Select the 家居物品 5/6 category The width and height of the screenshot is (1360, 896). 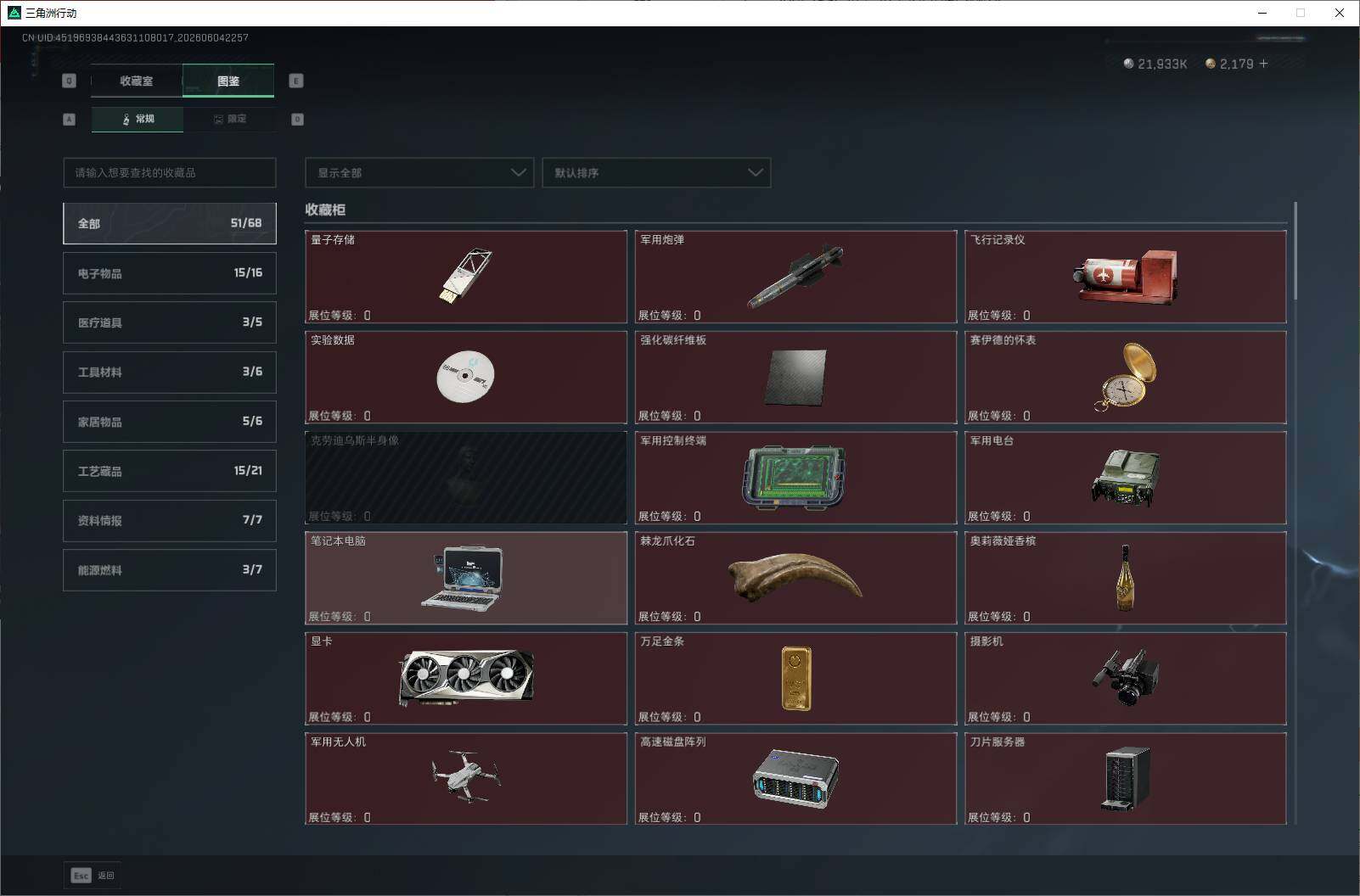point(170,422)
